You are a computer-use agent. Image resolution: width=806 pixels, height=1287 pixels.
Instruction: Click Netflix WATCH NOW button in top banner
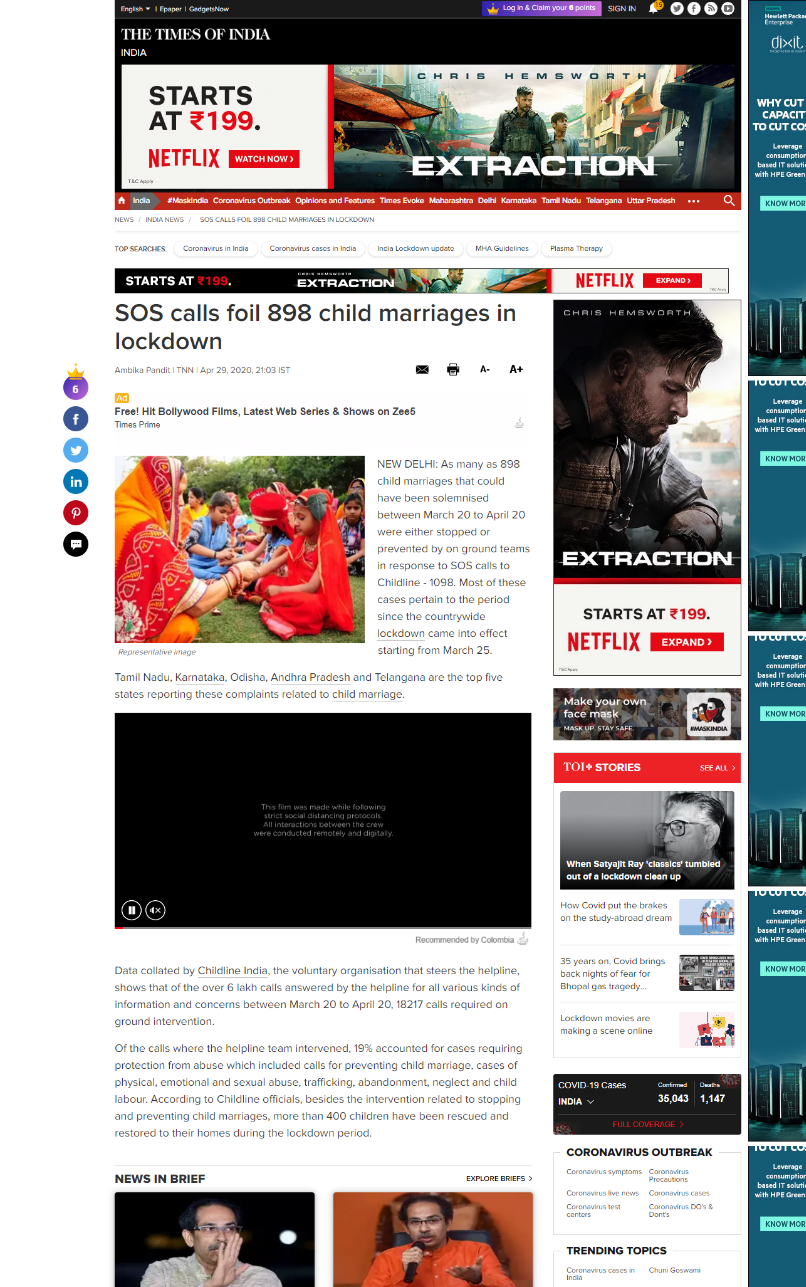[x=264, y=159]
